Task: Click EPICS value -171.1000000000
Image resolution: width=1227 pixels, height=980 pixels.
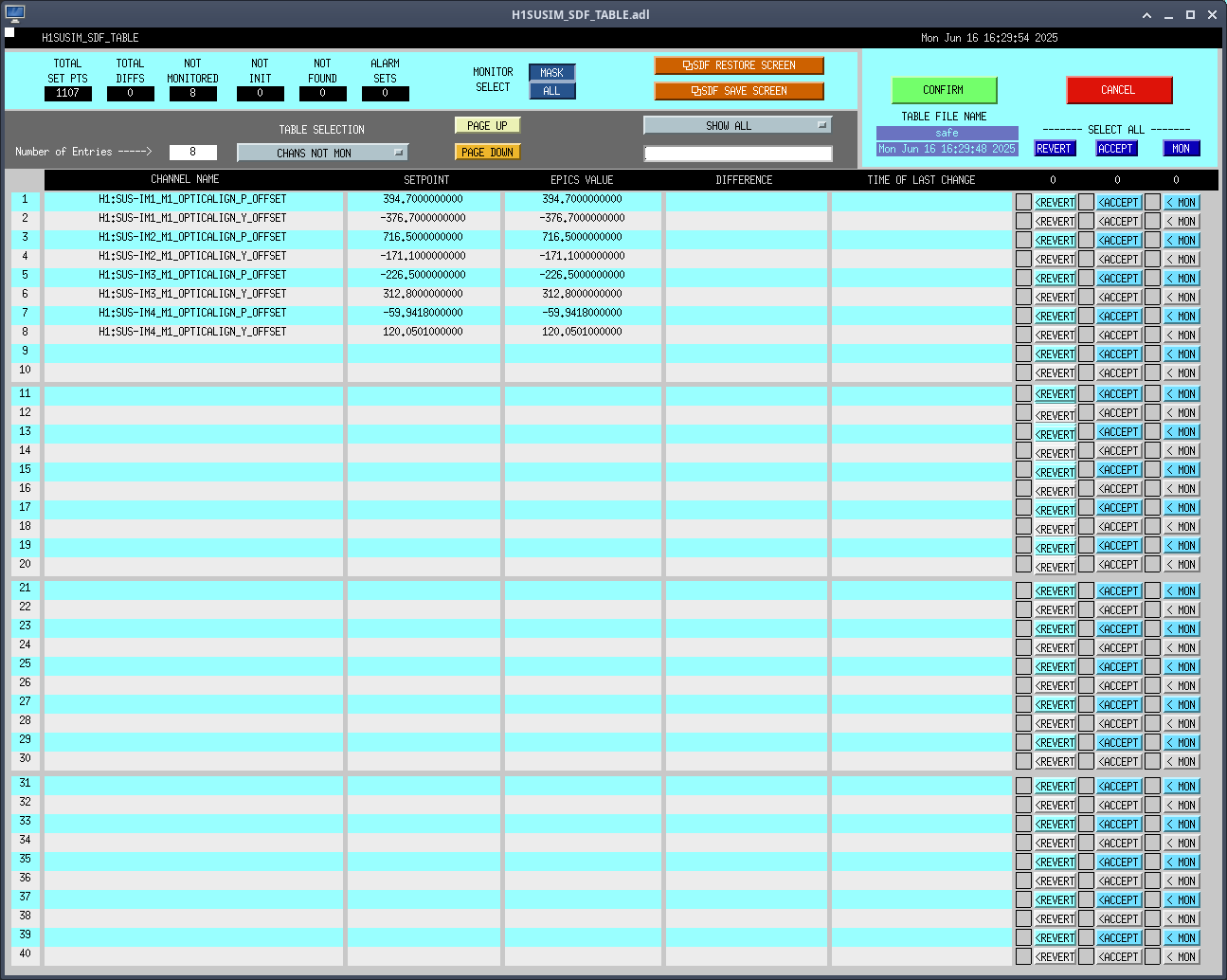Action: [x=583, y=257]
